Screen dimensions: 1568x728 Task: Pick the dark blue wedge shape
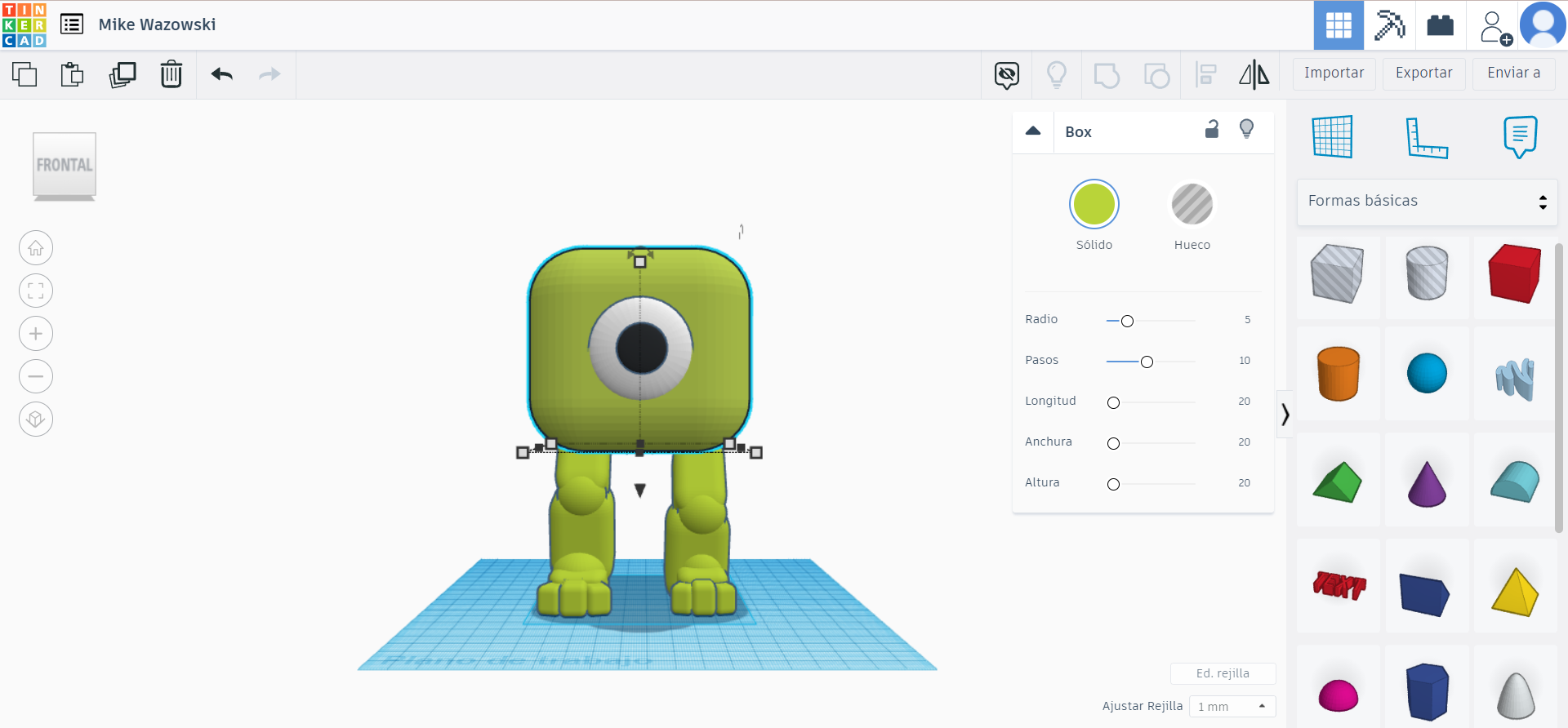pos(1428,586)
